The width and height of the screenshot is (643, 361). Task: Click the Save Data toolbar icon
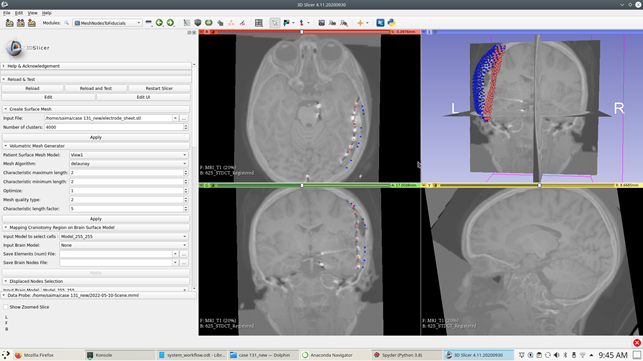[32, 23]
